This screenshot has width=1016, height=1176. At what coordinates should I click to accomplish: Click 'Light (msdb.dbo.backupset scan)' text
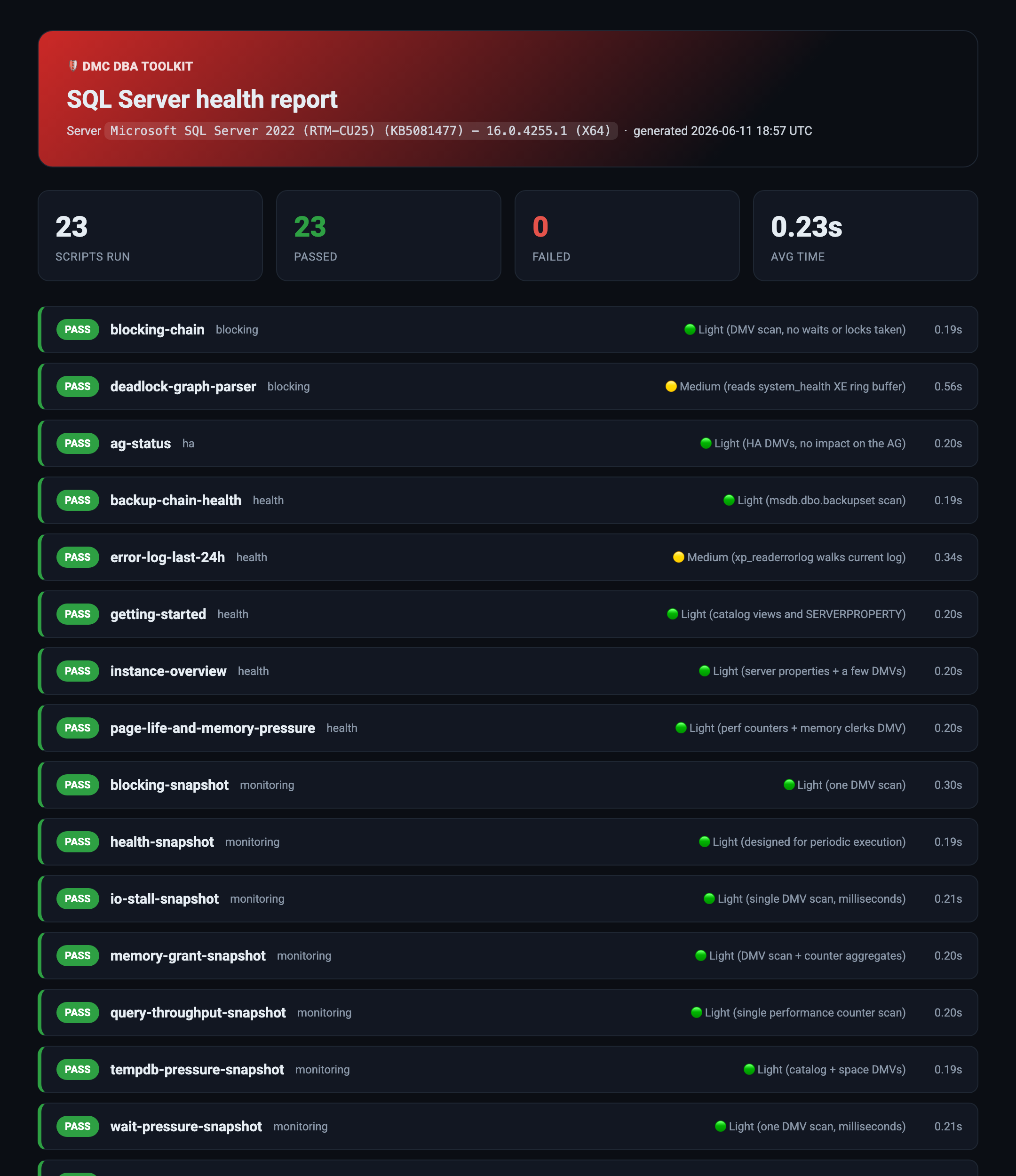pyautogui.click(x=821, y=500)
